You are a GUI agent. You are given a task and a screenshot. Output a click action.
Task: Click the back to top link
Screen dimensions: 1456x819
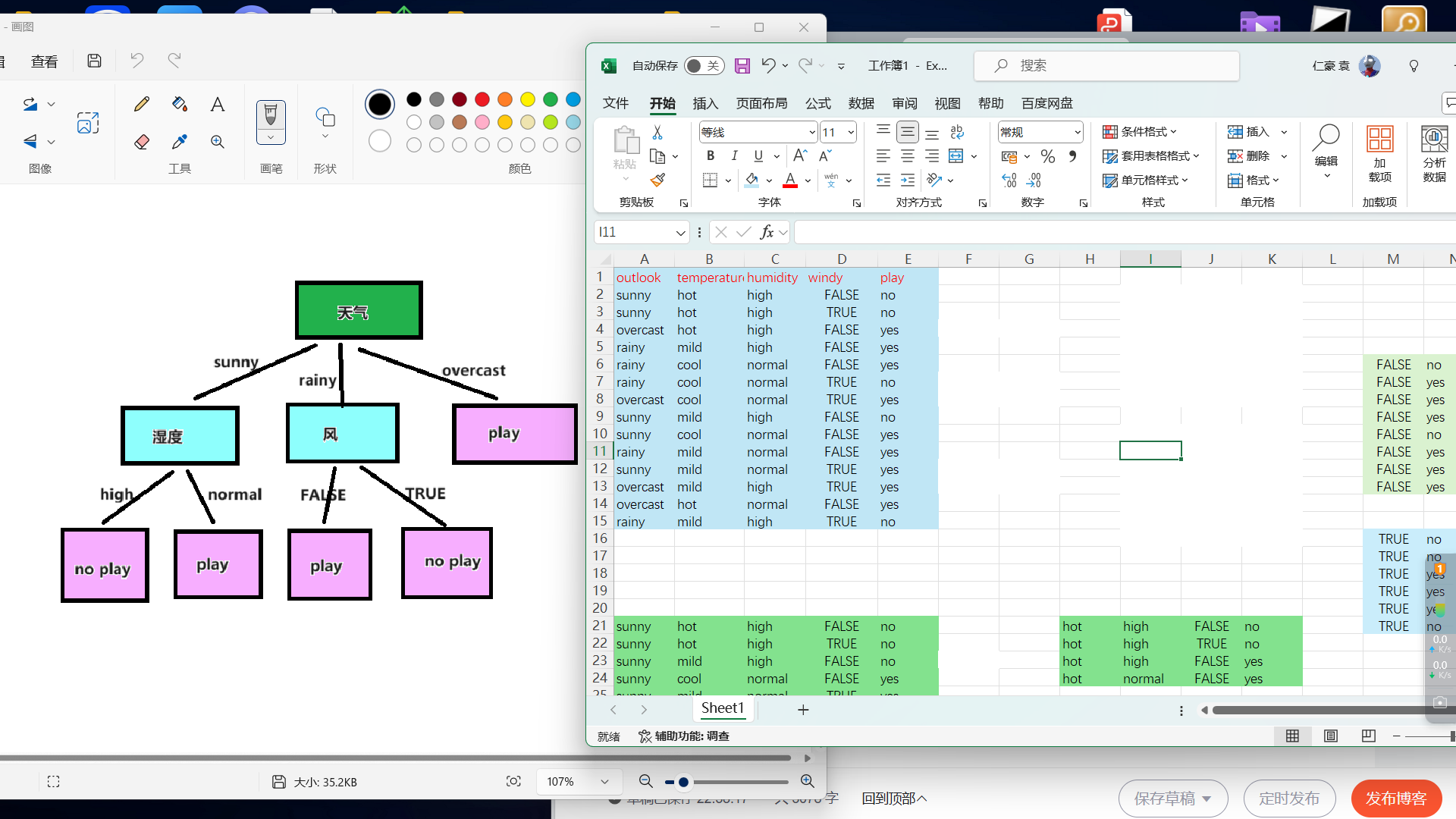(894, 799)
